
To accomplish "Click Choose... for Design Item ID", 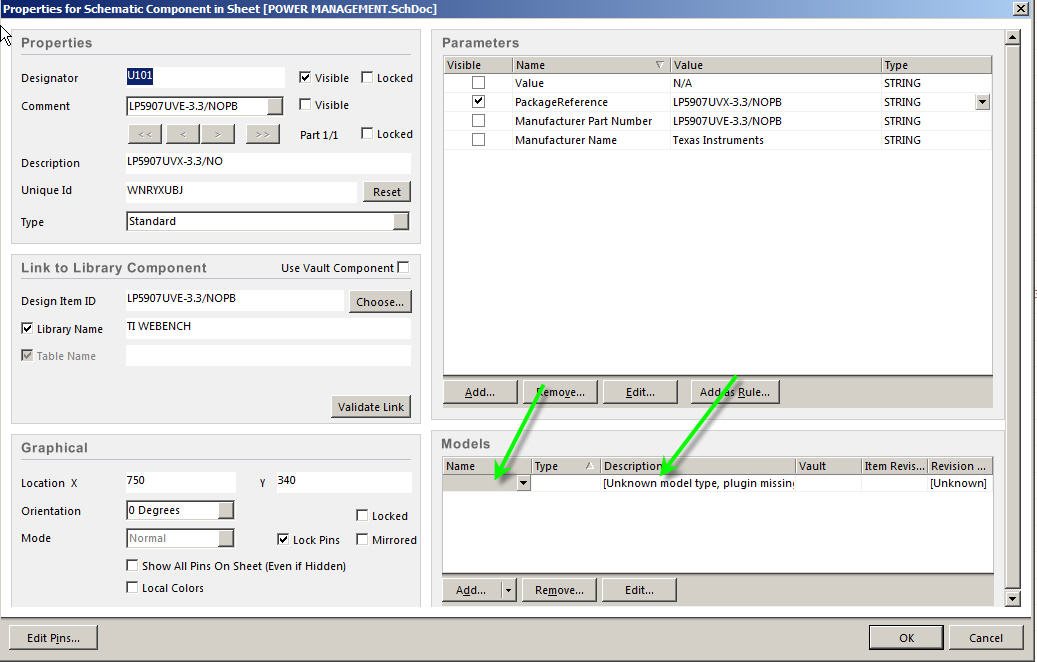I will click(x=380, y=302).
